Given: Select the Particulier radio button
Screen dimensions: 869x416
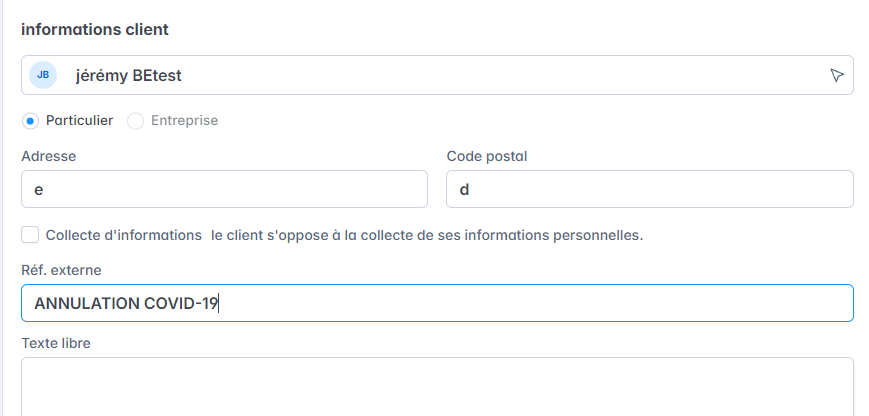Looking at the screenshot, I should [30, 121].
